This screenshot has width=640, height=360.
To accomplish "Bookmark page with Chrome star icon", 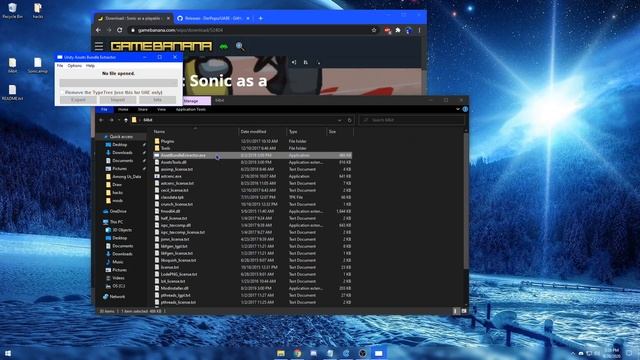I will 374,30.
